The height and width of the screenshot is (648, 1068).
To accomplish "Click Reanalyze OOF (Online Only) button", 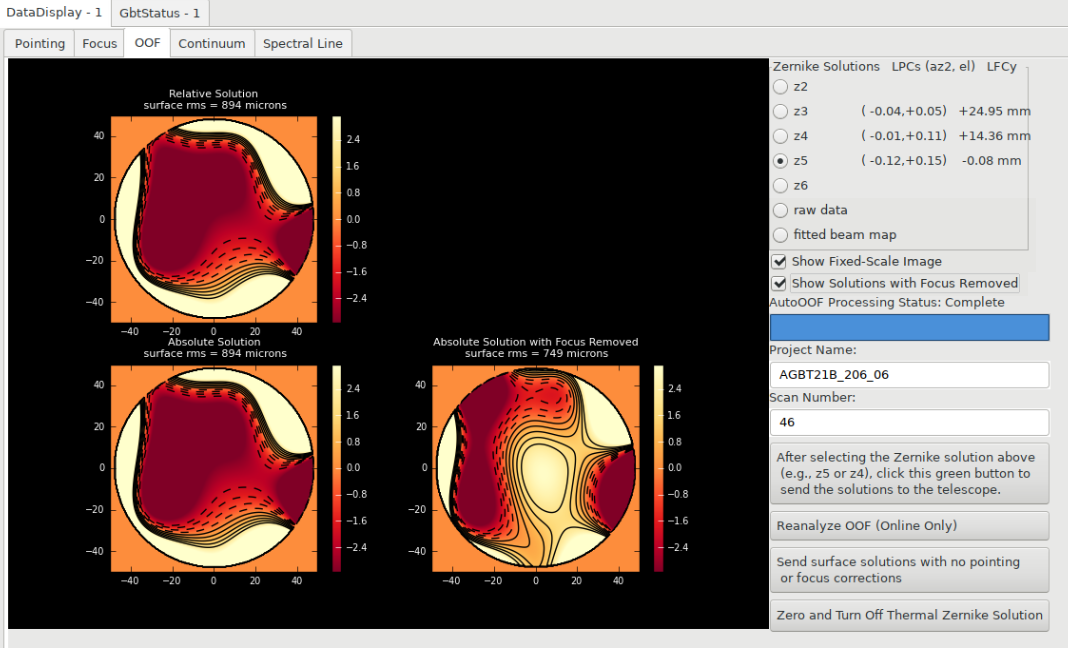I will coord(909,525).
